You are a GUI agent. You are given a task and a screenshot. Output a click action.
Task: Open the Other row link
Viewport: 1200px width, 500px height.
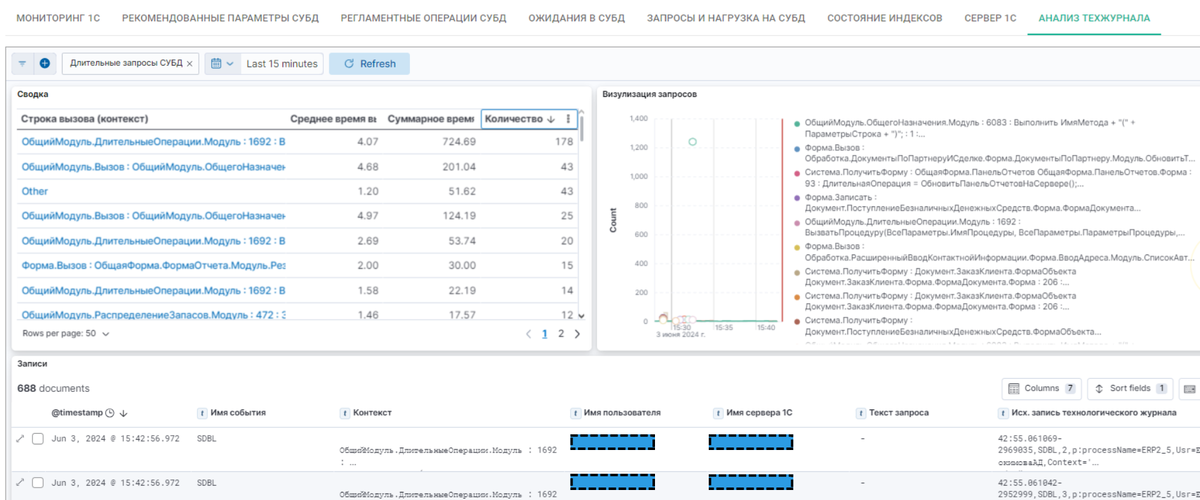[x=34, y=191]
